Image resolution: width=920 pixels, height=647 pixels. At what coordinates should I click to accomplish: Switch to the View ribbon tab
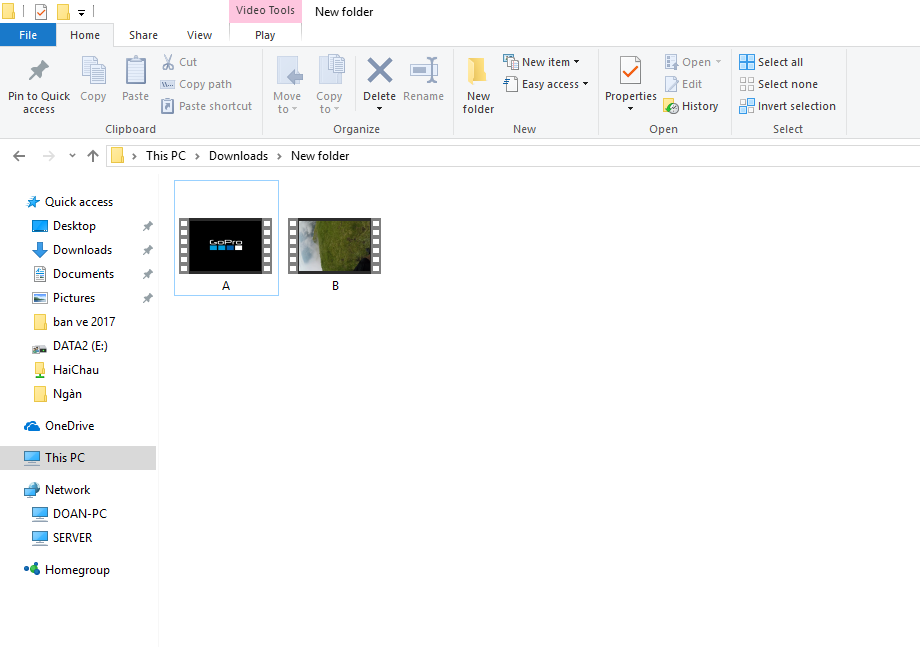coord(199,35)
